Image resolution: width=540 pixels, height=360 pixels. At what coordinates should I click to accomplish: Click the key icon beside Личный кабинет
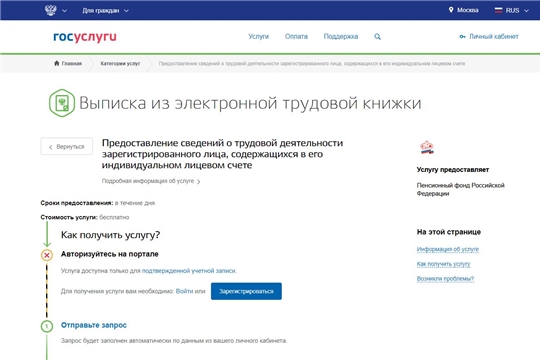463,37
